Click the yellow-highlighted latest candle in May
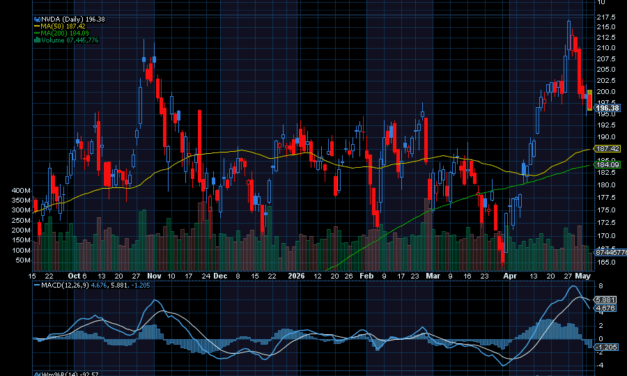Screen dimensions: 627x376 pos(590,100)
